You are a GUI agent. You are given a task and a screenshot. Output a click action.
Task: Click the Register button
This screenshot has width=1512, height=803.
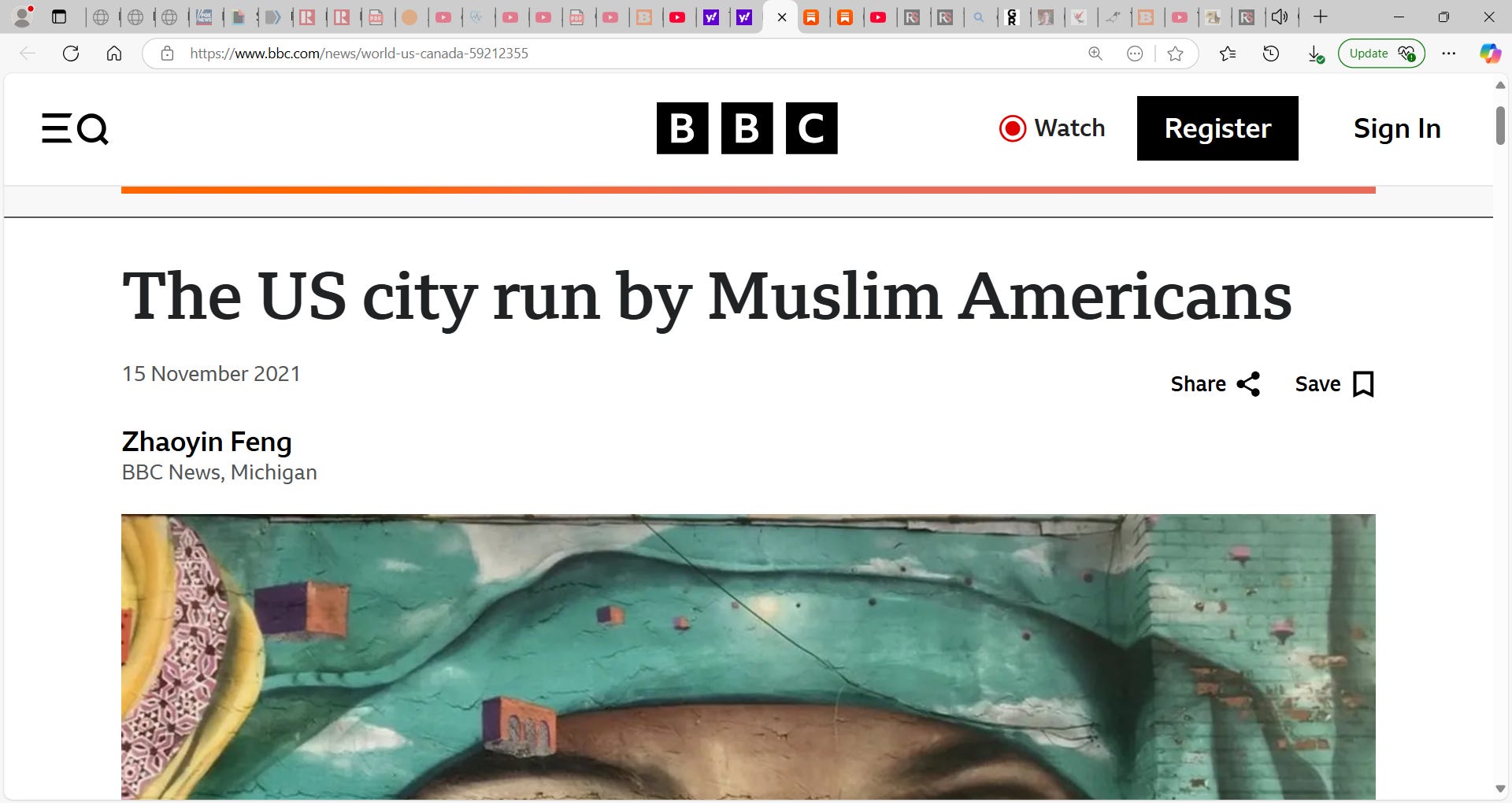[x=1217, y=128]
